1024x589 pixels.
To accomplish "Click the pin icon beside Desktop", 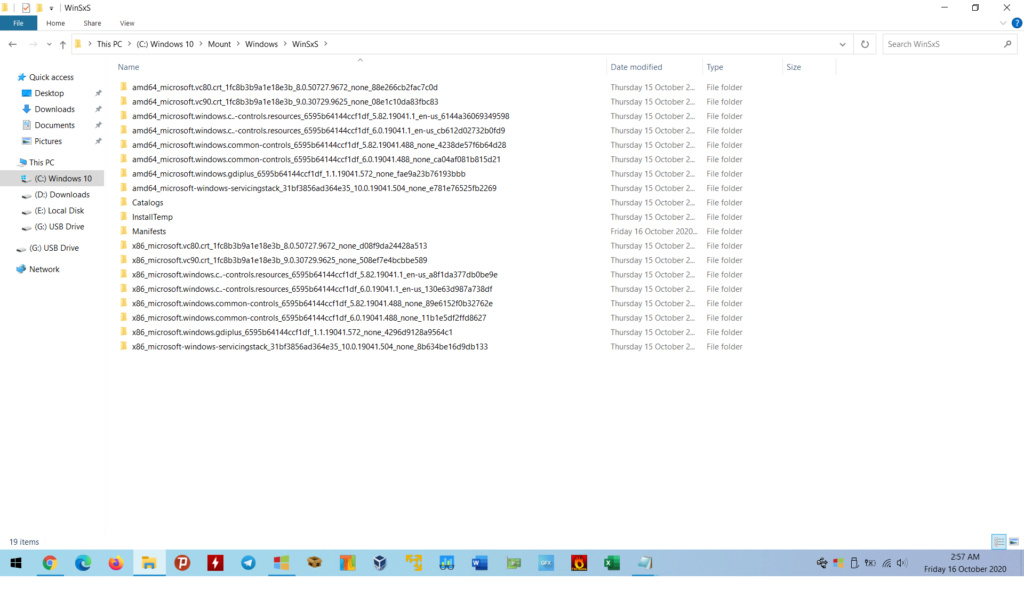I will (x=98, y=93).
